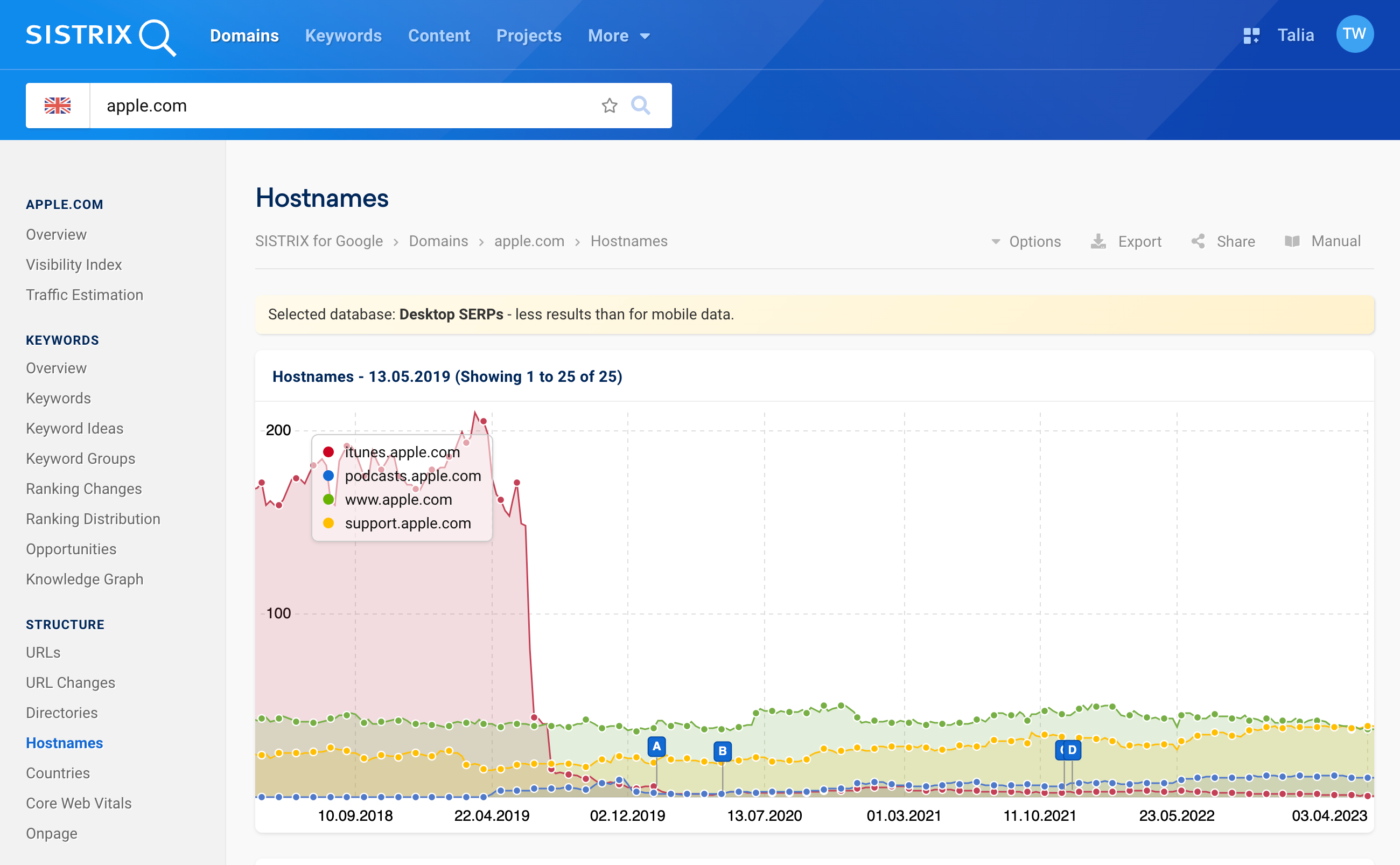1400x865 pixels.
Task: Click the Export download icon
Action: tap(1097, 241)
